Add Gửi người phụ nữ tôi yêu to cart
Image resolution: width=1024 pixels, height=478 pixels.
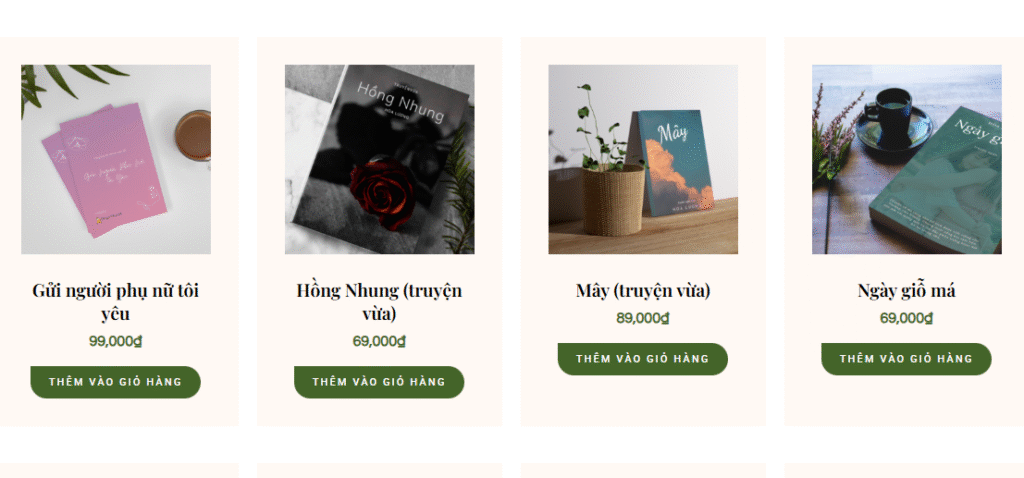click(116, 382)
